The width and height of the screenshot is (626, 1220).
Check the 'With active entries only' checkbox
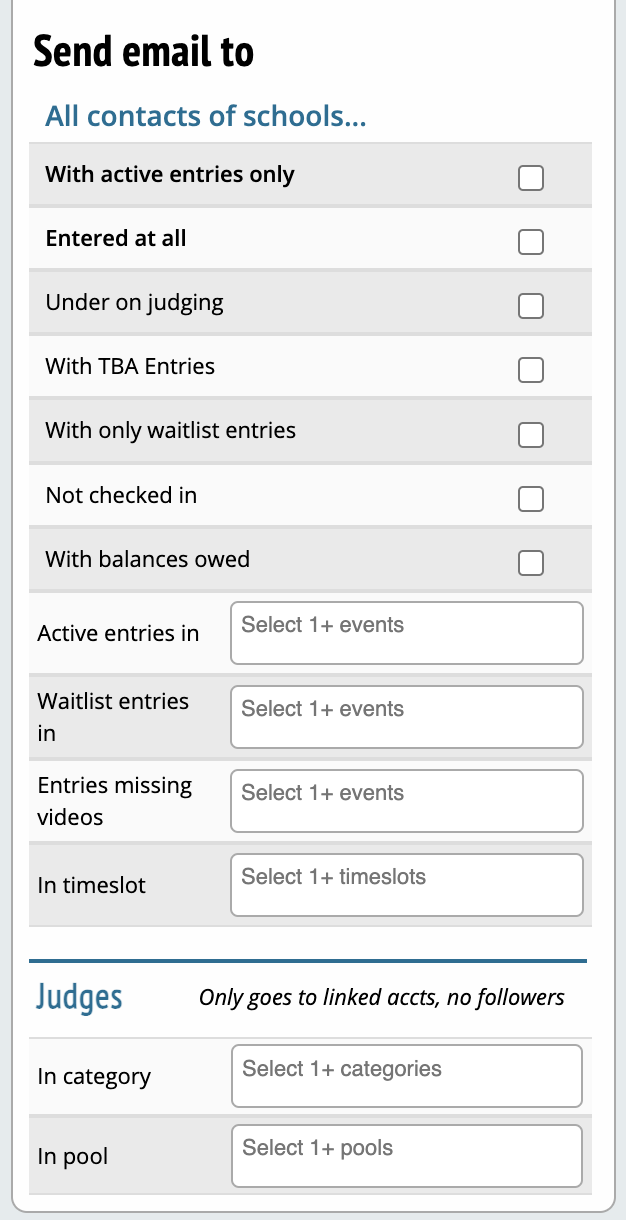pyautogui.click(x=531, y=178)
